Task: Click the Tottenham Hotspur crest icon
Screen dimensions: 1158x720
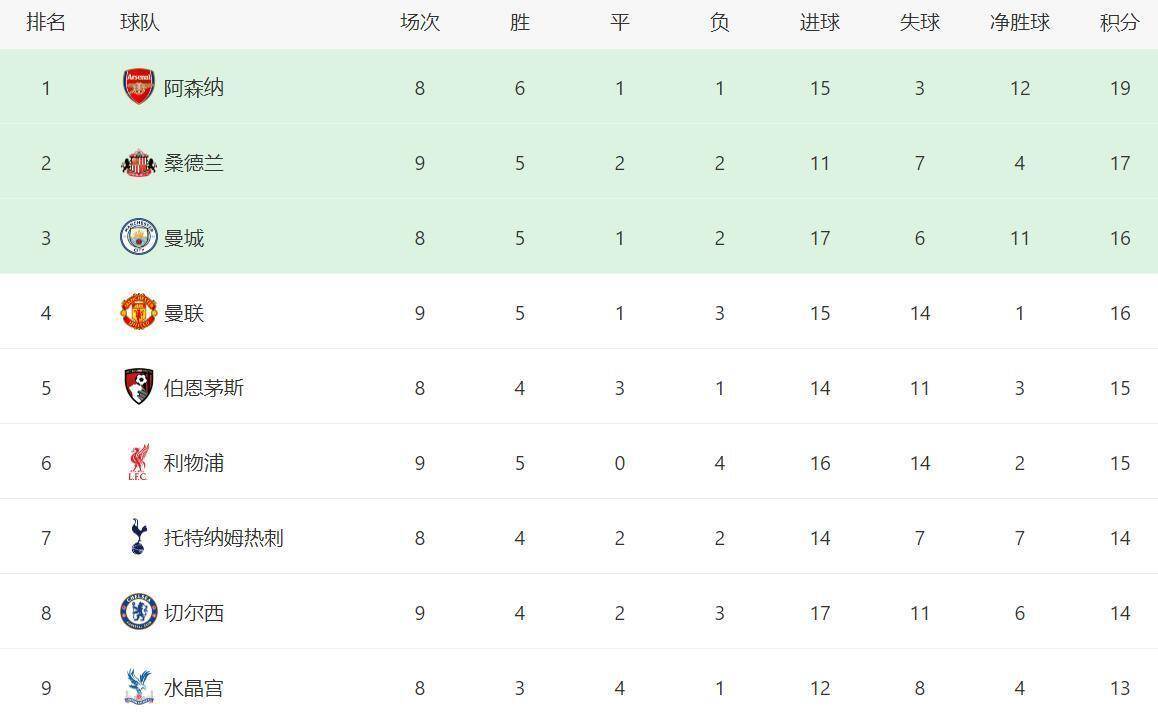Action: click(x=139, y=537)
